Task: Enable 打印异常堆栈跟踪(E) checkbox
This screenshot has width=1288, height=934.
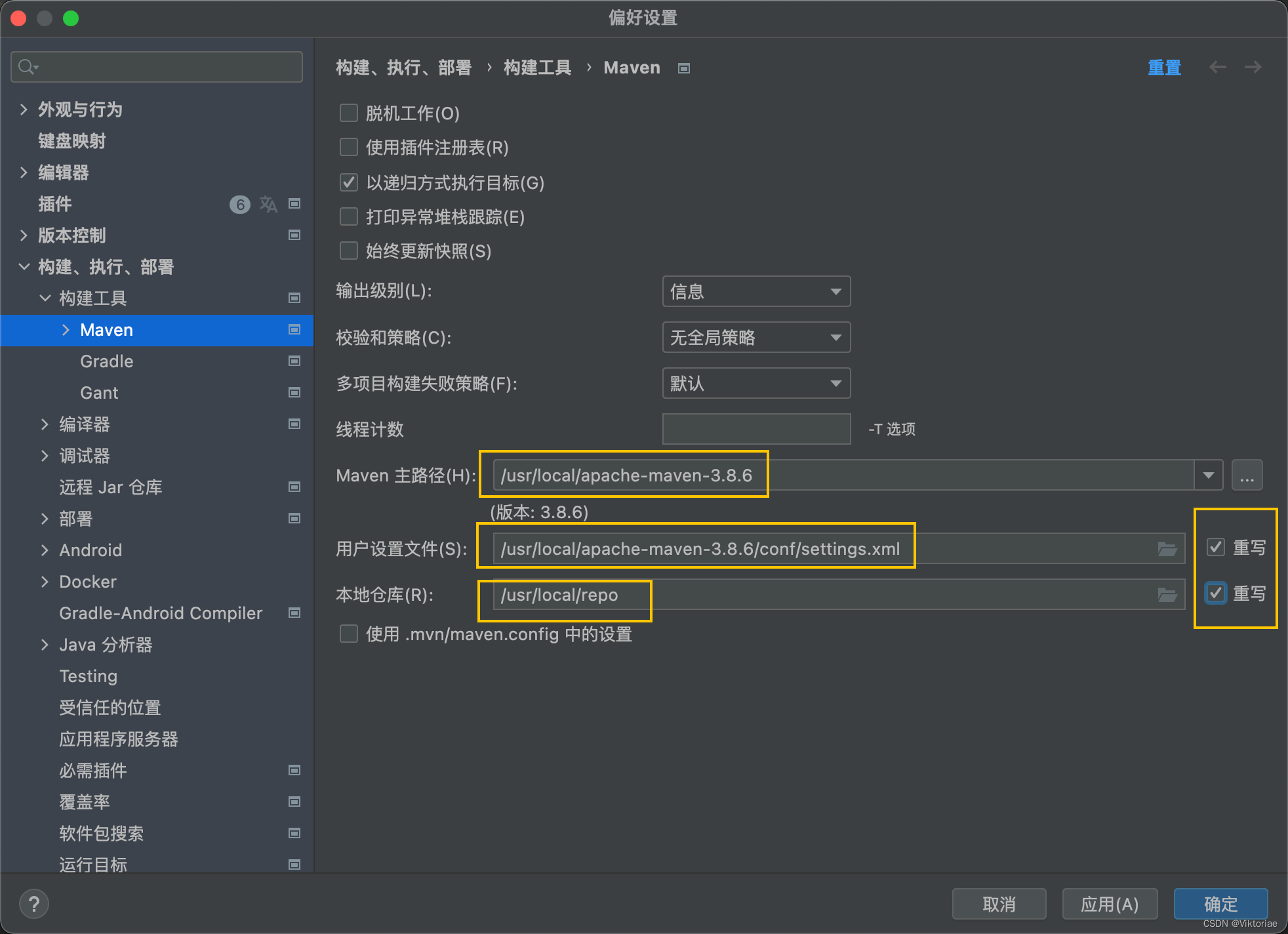Action: [349, 216]
